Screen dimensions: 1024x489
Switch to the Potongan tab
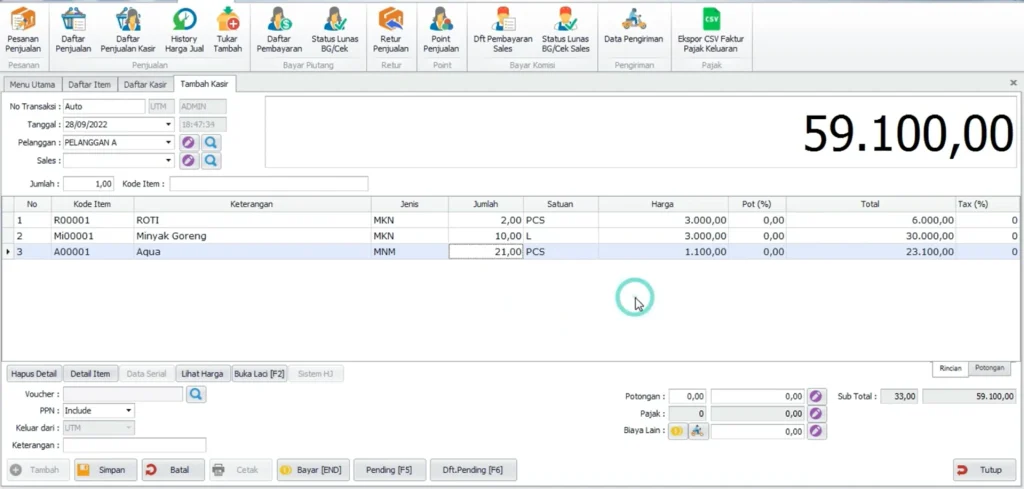pos(990,368)
